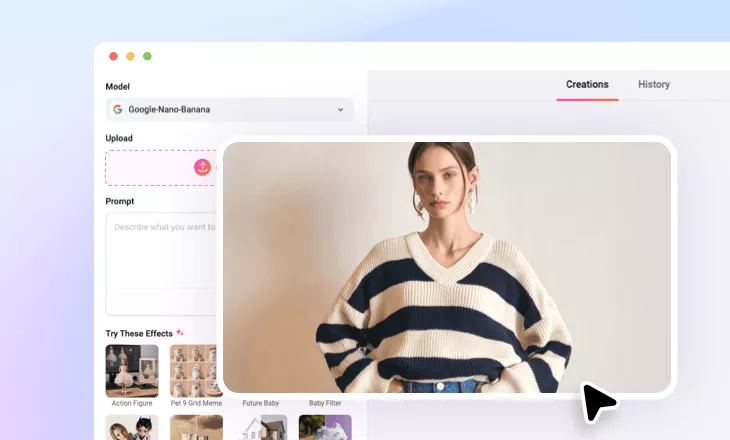Screen dimensions: 730x440
Task: Select the Pet 9 Grid Meme thumbnail
Action: click(194, 371)
